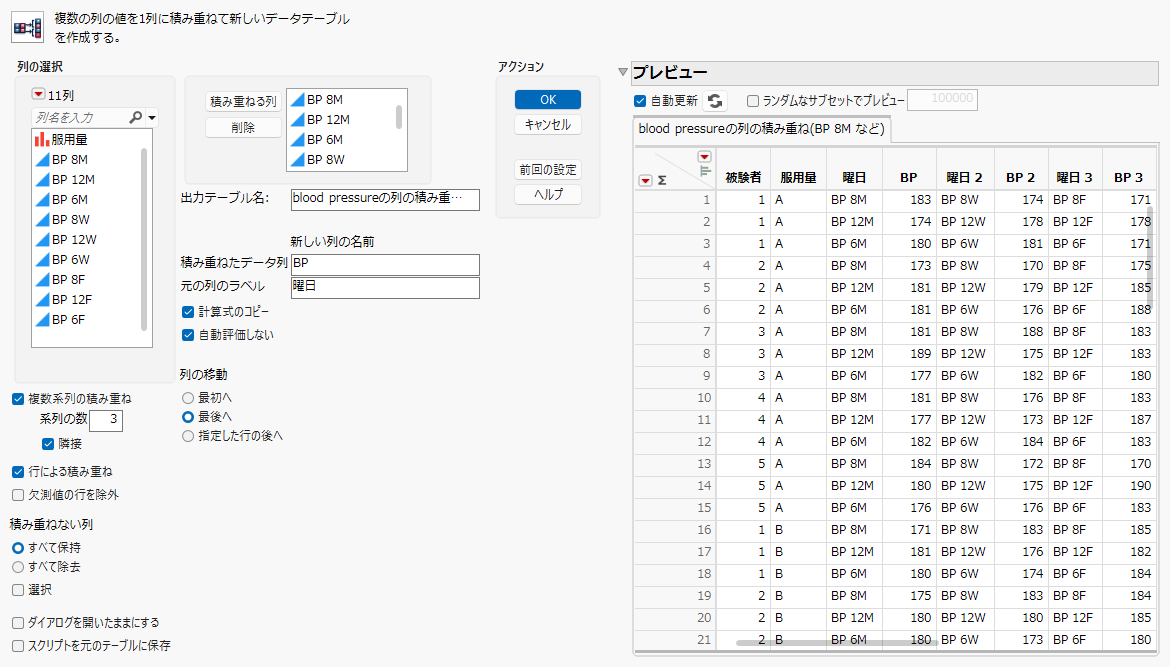Enable the 選択 checkbox
This screenshot has height=667, width=1170.
(18, 590)
